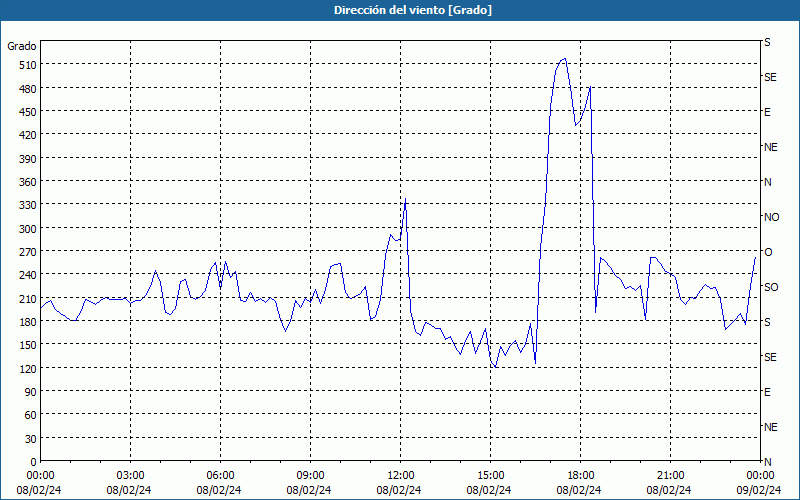Click the 'Grado' axis unit label
Viewport: 800px width, 500px height.
[x=22, y=46]
